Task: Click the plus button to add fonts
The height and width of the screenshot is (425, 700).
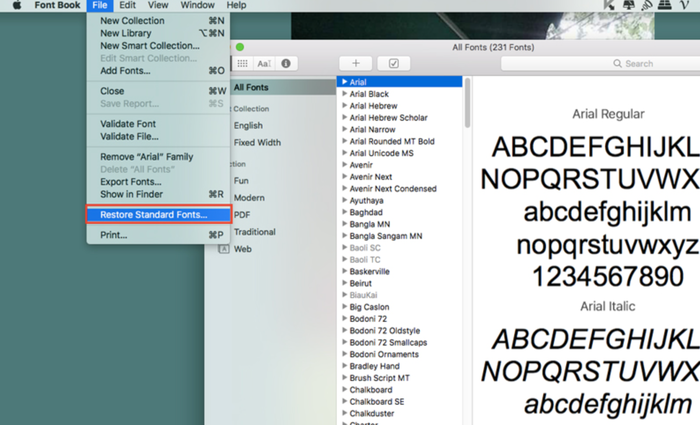Action: click(356, 63)
